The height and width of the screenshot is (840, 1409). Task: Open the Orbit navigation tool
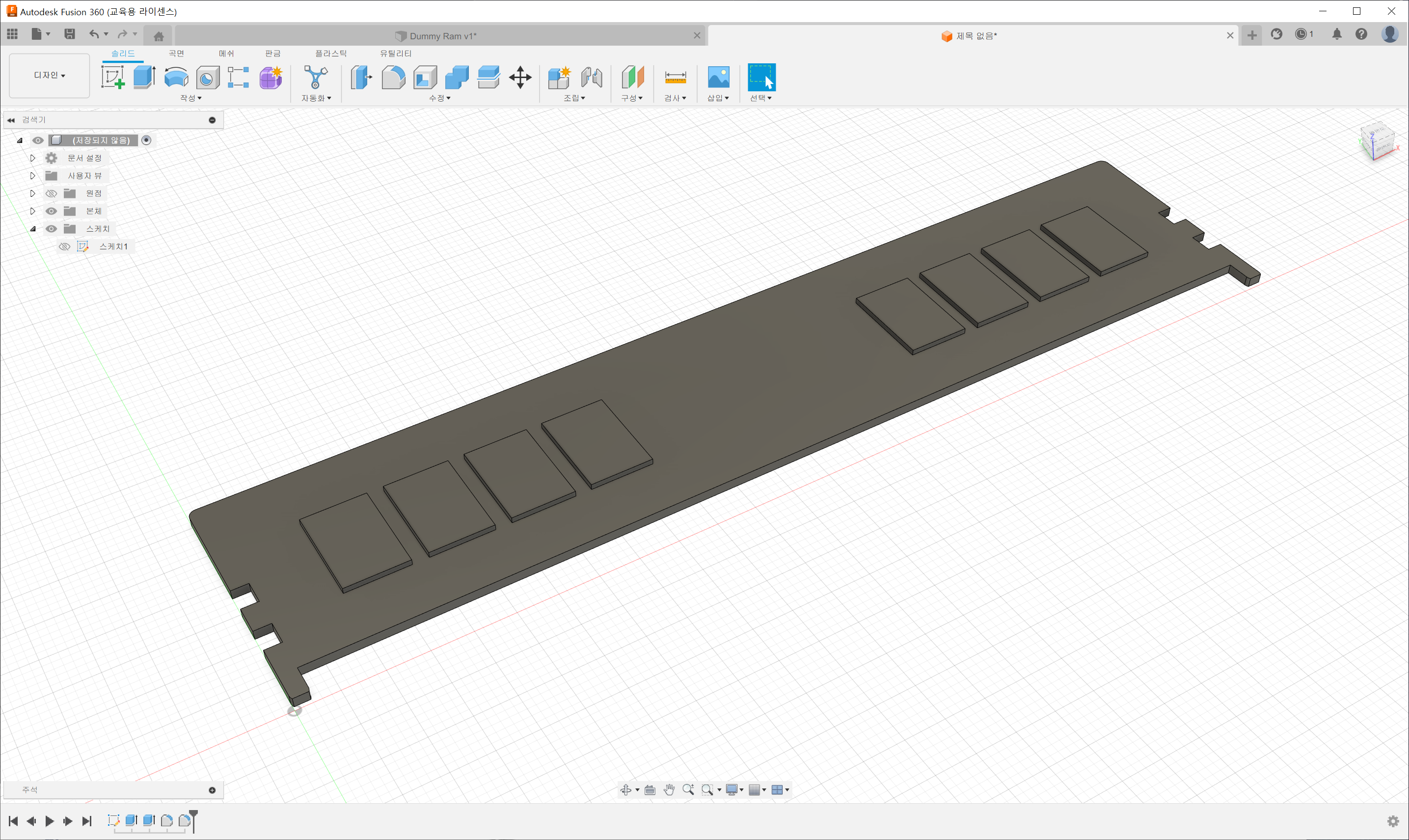point(626,789)
